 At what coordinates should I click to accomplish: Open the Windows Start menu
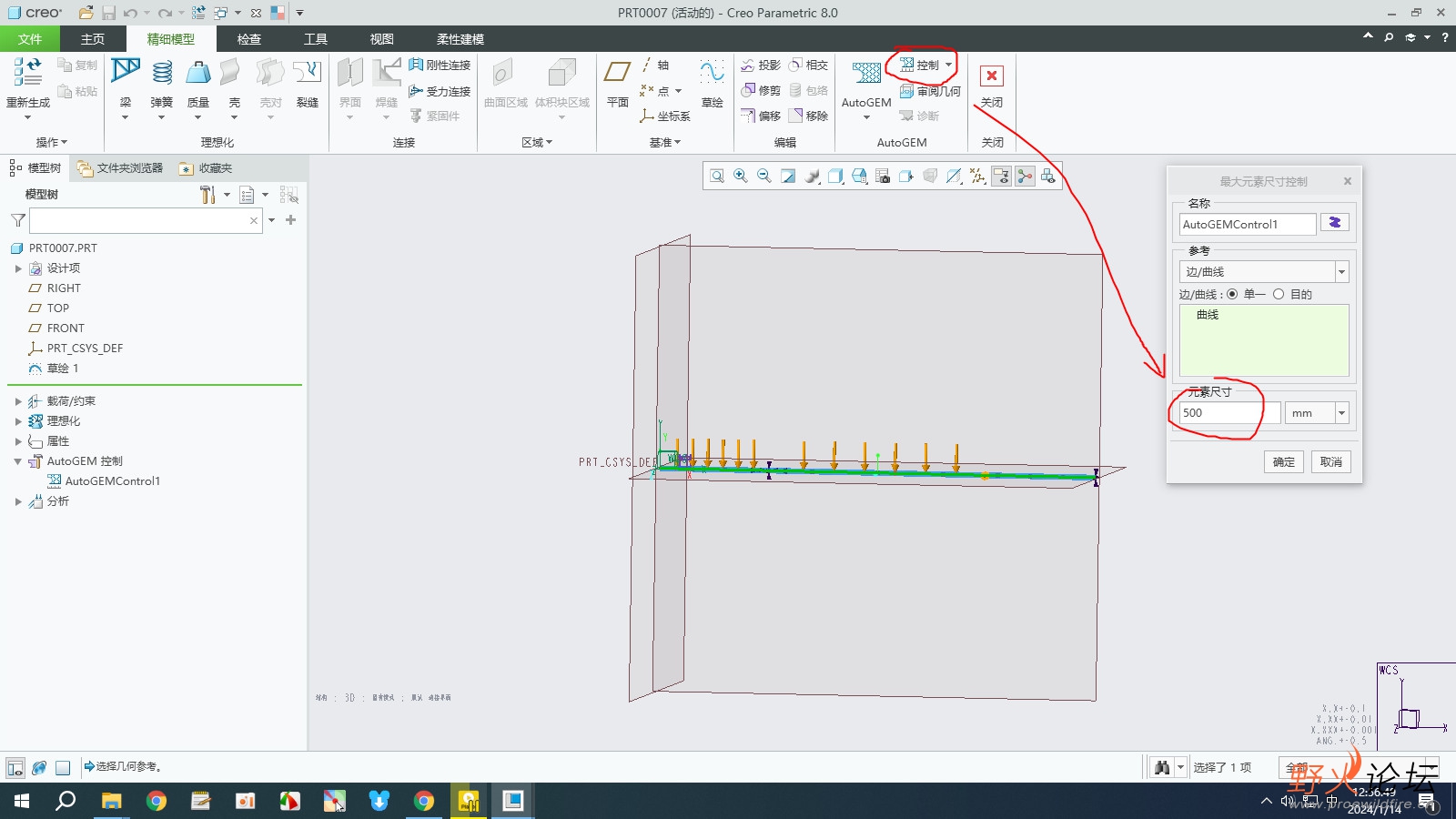point(22,801)
